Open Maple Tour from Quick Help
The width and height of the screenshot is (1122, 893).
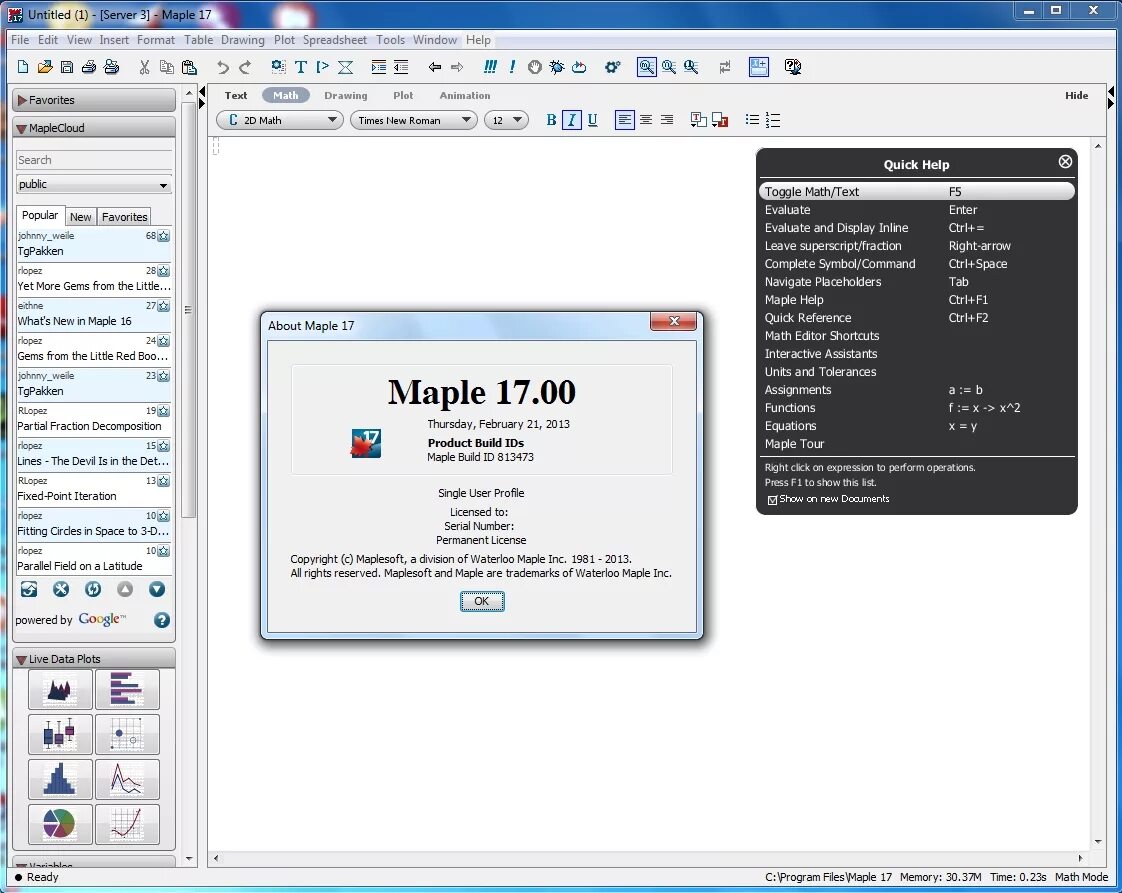794,444
